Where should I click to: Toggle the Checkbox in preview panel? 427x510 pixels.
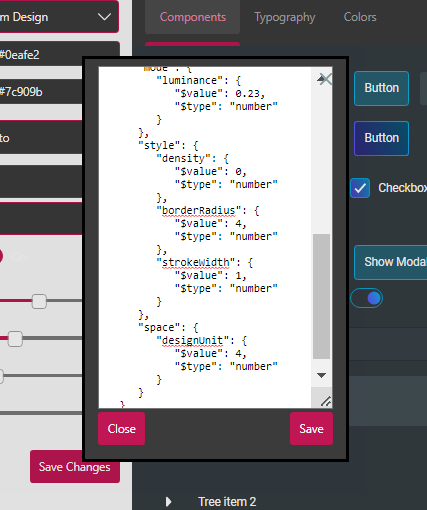[x=360, y=188]
